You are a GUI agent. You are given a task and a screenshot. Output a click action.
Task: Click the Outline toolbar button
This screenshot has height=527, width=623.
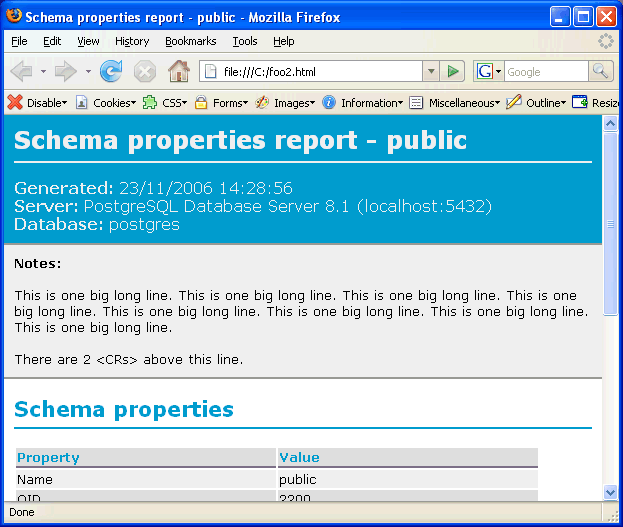coord(537,102)
